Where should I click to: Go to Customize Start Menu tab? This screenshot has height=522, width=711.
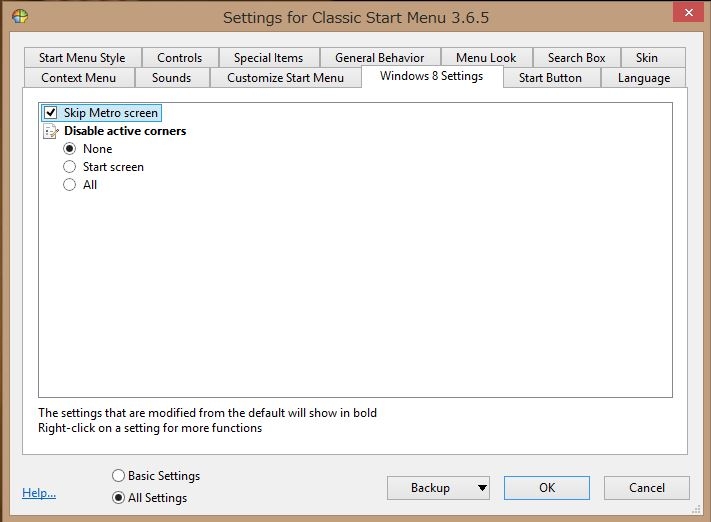point(286,78)
